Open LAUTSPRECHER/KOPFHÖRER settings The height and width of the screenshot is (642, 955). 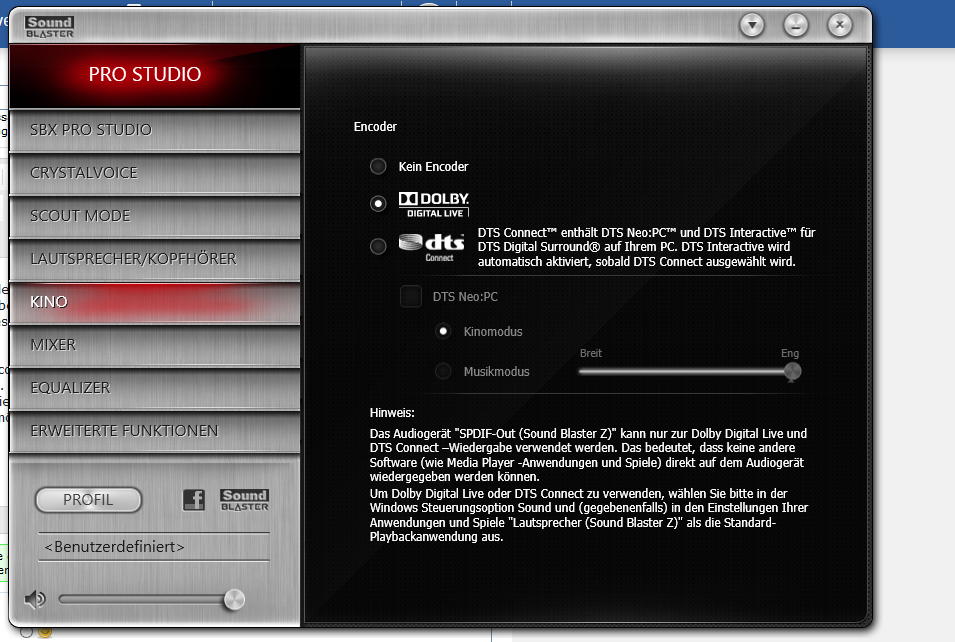(x=155, y=259)
